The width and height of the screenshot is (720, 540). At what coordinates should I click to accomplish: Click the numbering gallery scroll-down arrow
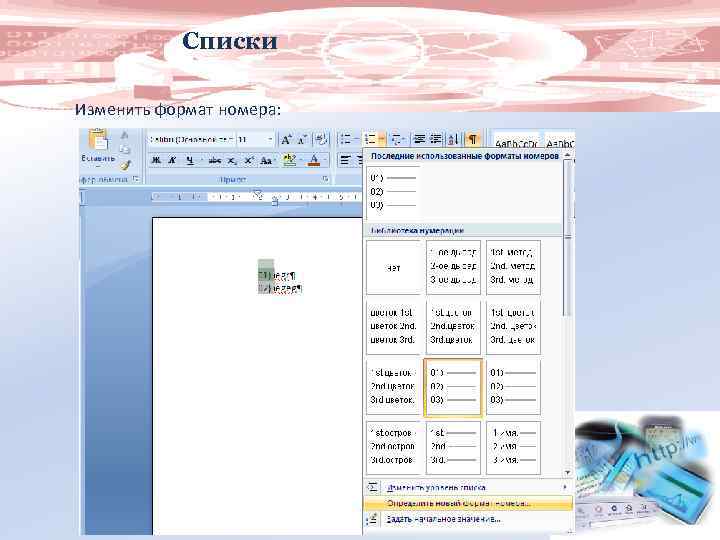point(568,472)
